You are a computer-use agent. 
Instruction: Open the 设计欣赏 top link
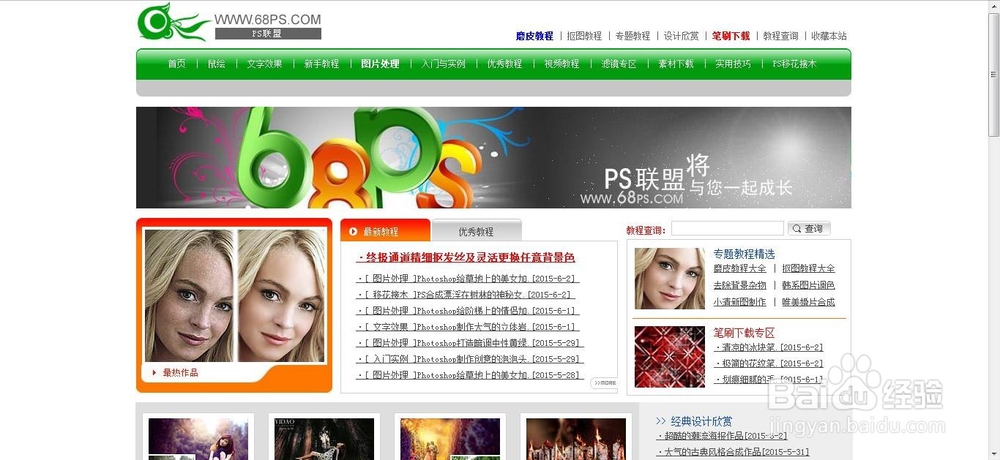point(681,36)
